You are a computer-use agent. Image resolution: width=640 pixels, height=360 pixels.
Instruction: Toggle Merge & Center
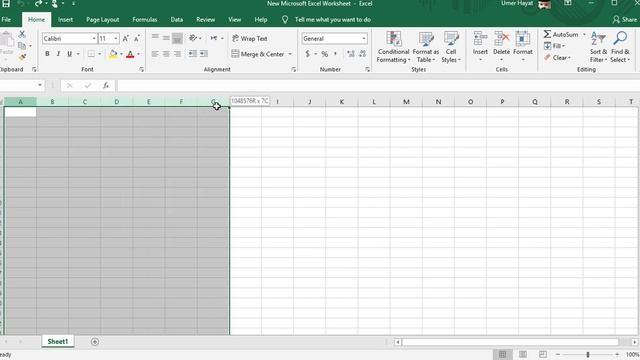[258, 54]
